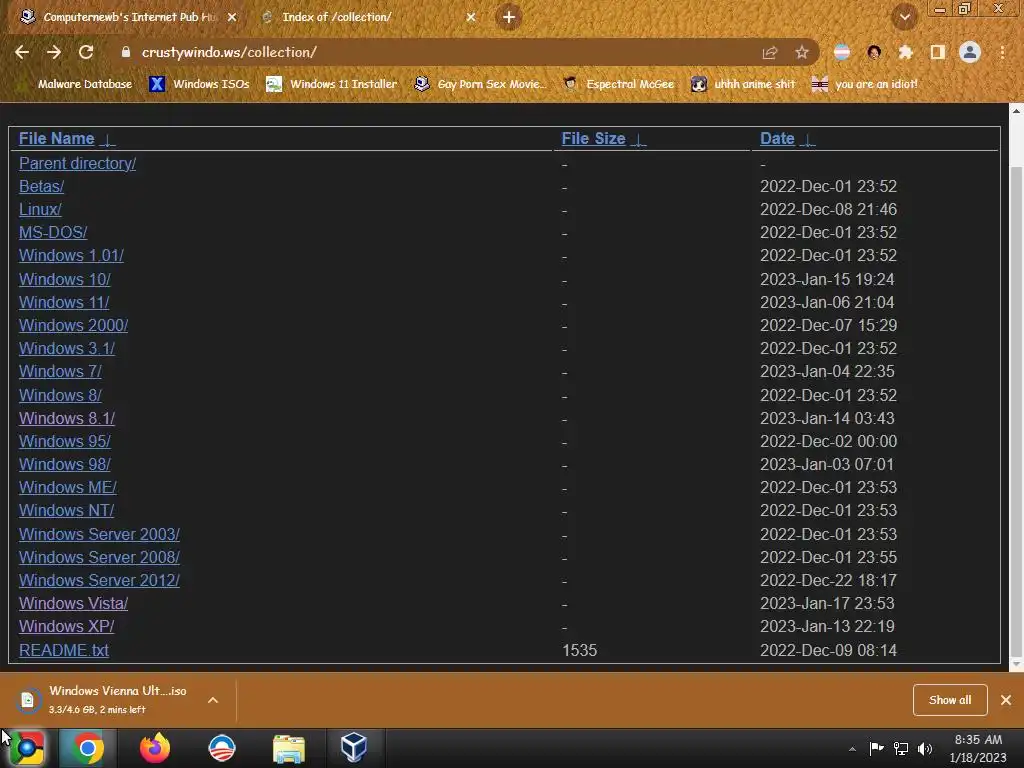The height and width of the screenshot is (768, 1024).
Task: Open the Windows XP folder
Action: tap(67, 626)
